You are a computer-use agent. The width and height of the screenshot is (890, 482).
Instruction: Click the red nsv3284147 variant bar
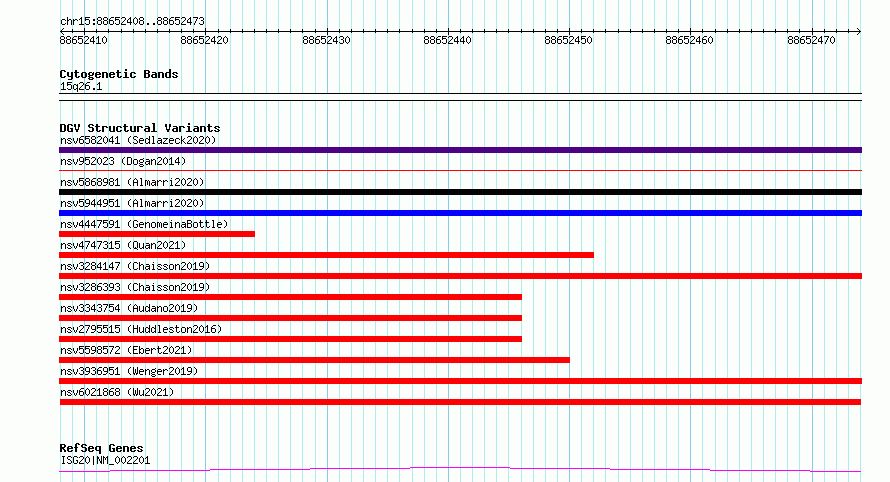click(x=460, y=276)
